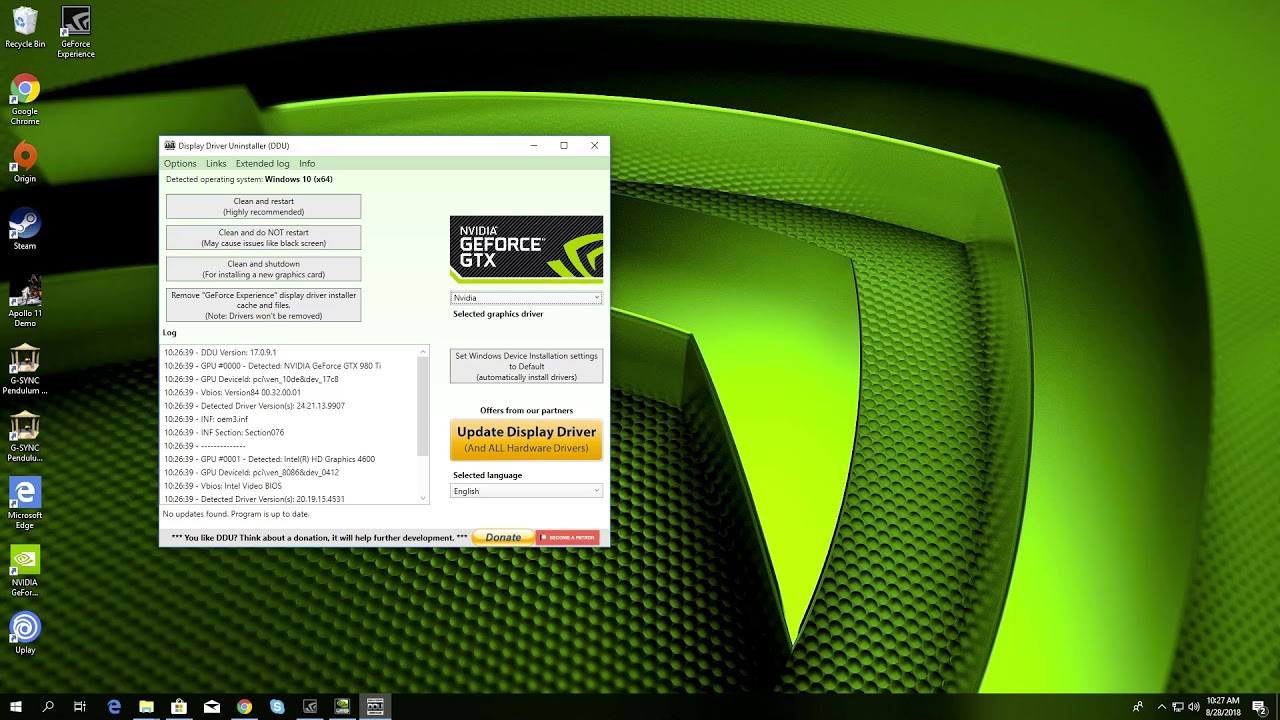Click the Apollo 11 Demo desktop icon
1280x720 pixels.
(x=25, y=301)
